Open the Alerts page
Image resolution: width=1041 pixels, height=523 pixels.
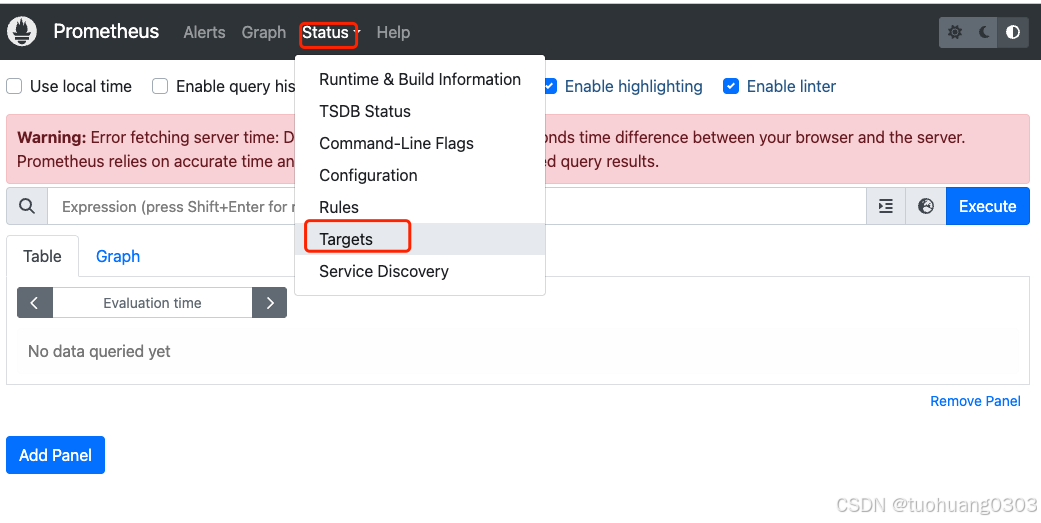click(x=204, y=33)
